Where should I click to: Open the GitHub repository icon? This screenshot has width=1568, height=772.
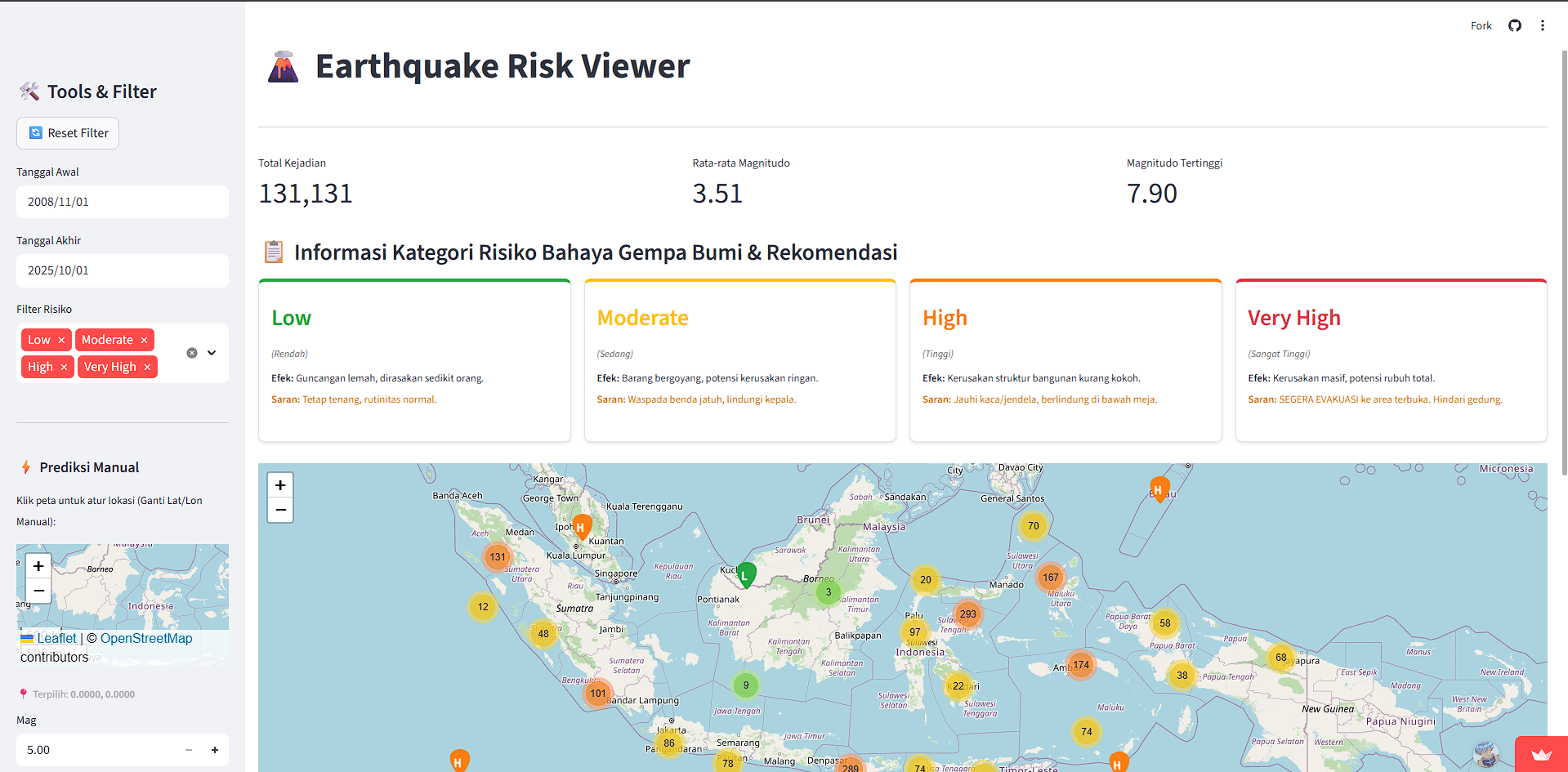1515,25
